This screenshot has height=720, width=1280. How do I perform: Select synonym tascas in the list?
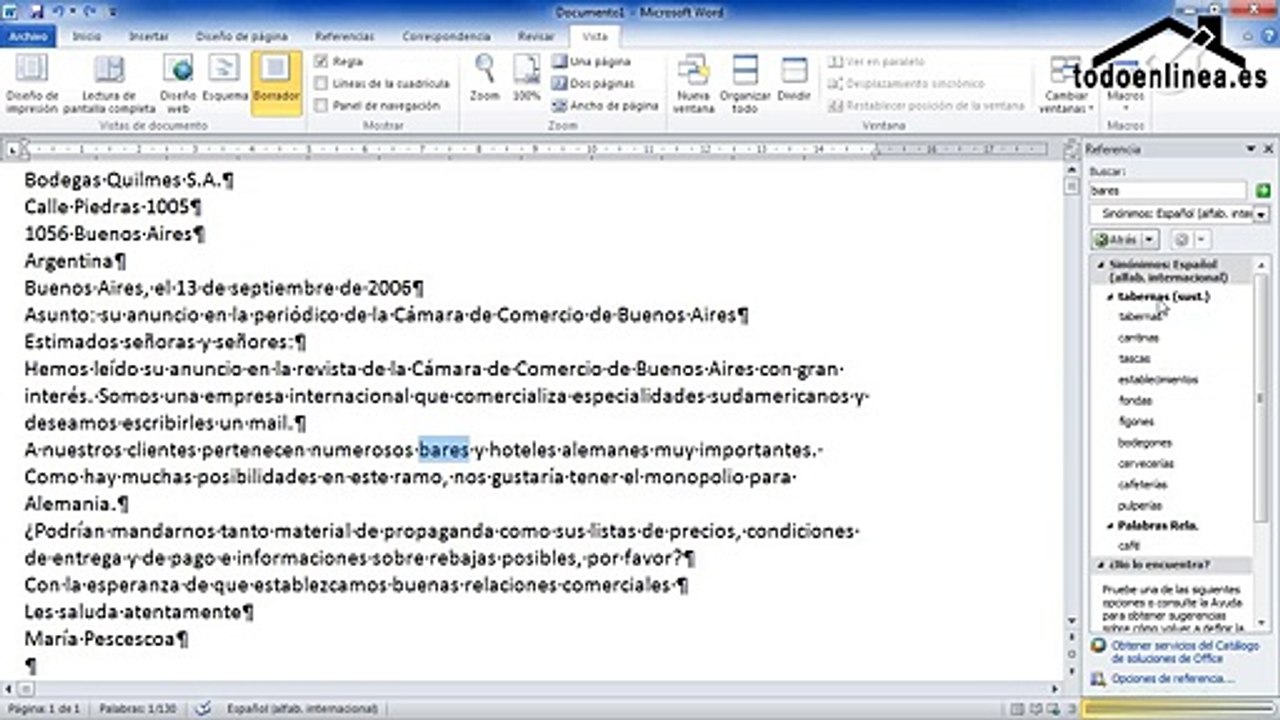[x=1134, y=358]
